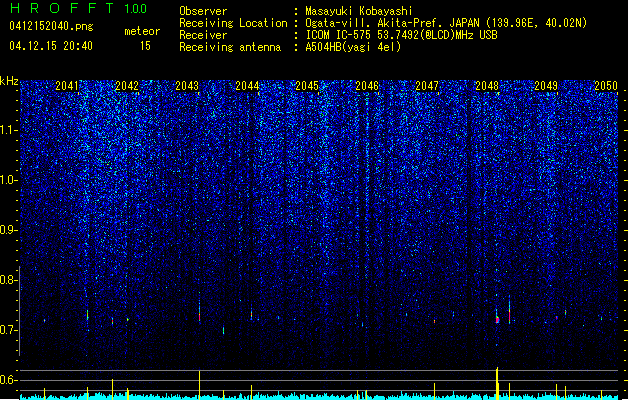Screen dimensions: 629x400
Task: Select the filename 0412152040.png
Action: click(51, 26)
